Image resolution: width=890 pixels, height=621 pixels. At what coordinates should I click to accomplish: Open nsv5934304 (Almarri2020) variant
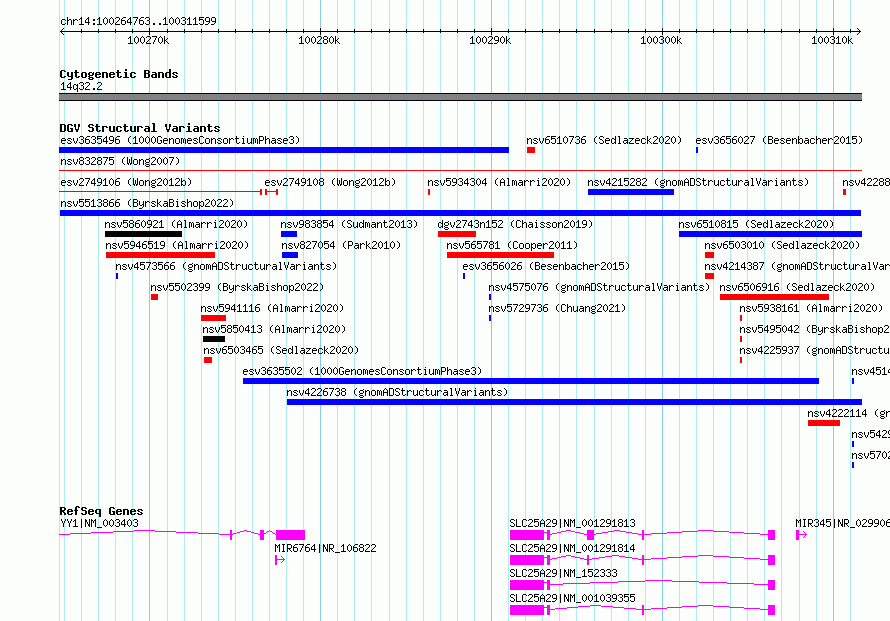[499, 182]
